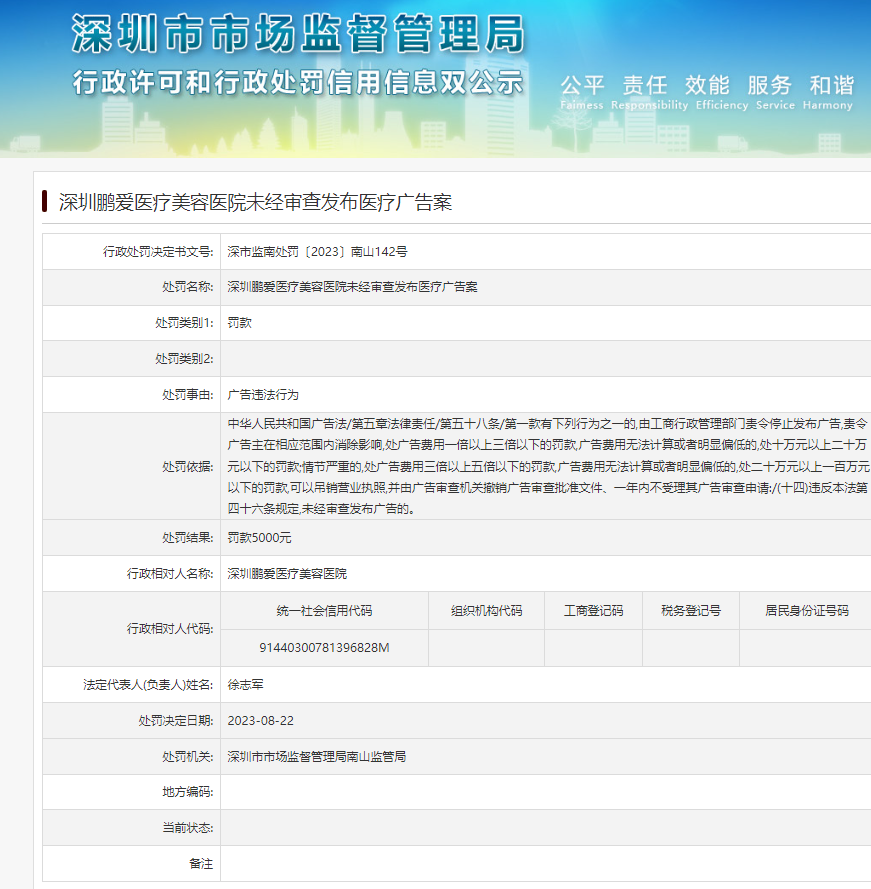Click the 当前状态 label
Viewport: 871px width, 889px height.
point(188,828)
